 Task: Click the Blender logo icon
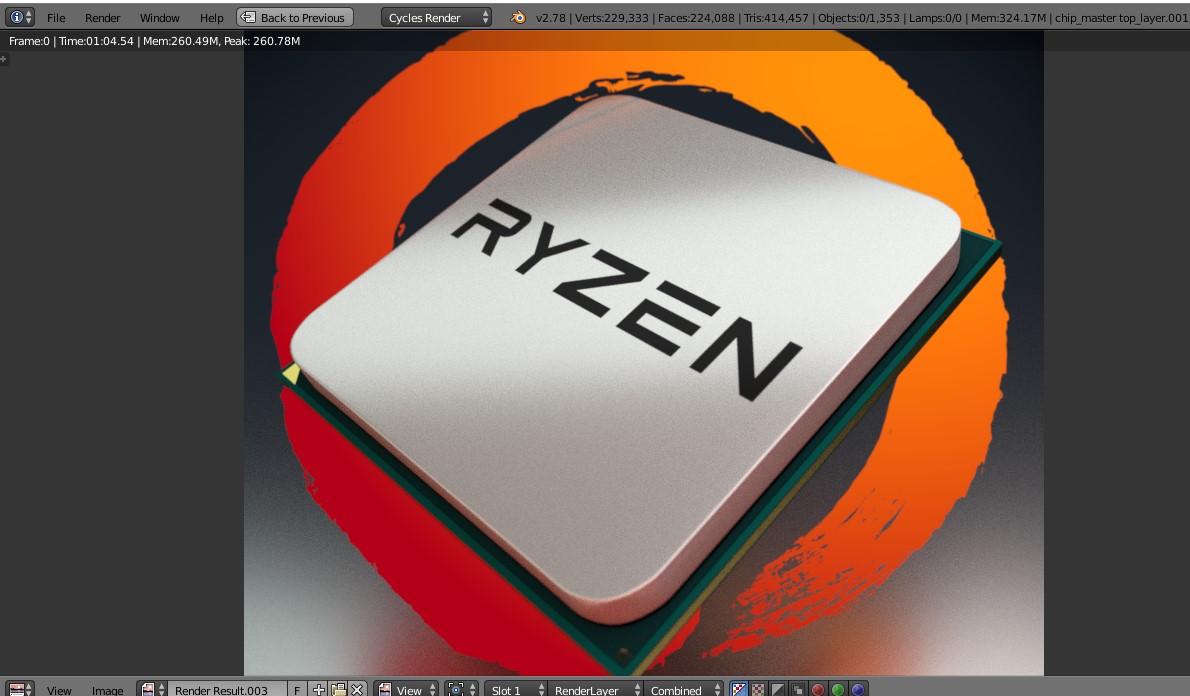pos(518,17)
